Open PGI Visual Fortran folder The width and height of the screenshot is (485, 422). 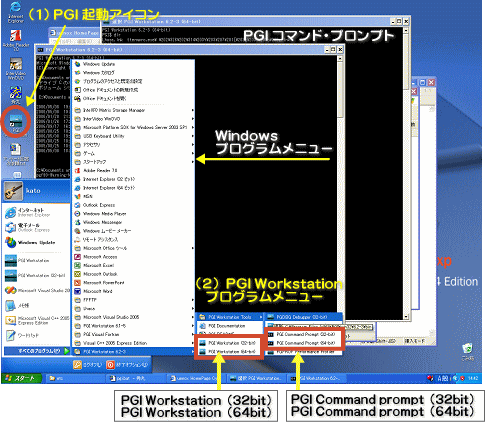coord(133,334)
